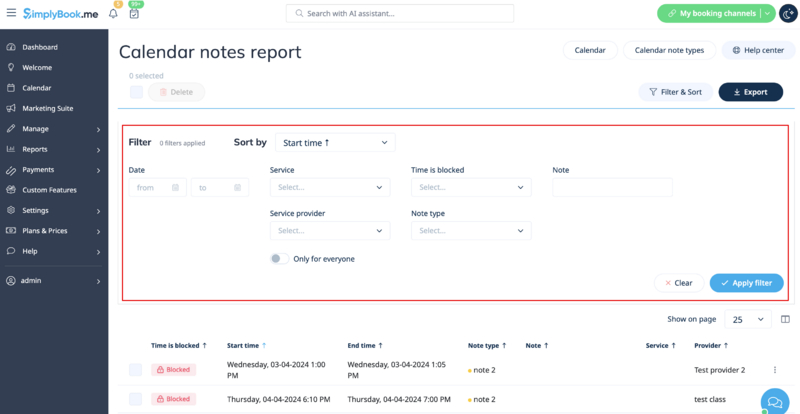
Task: Open the hamburger menu icon
Action: pos(11,13)
